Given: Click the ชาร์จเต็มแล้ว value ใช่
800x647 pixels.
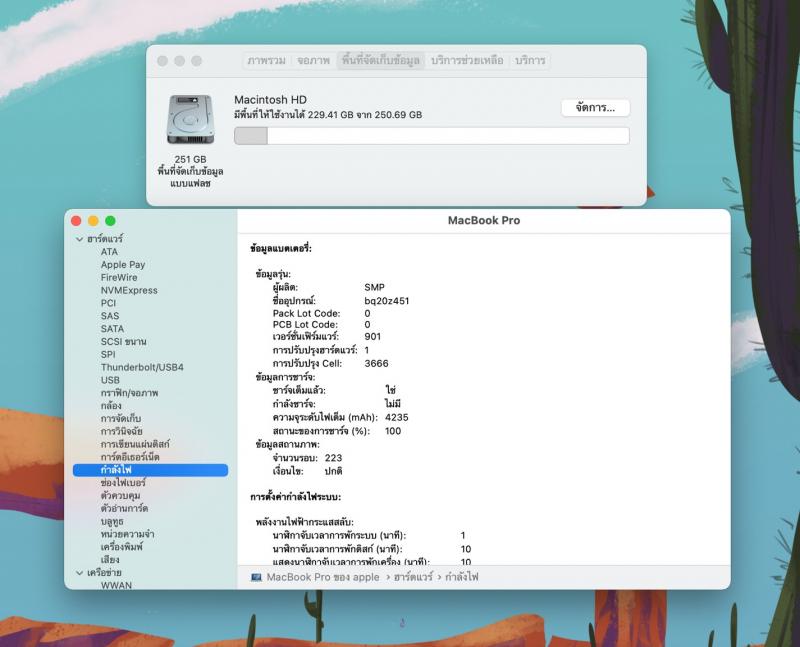Looking at the screenshot, I should (391, 390).
